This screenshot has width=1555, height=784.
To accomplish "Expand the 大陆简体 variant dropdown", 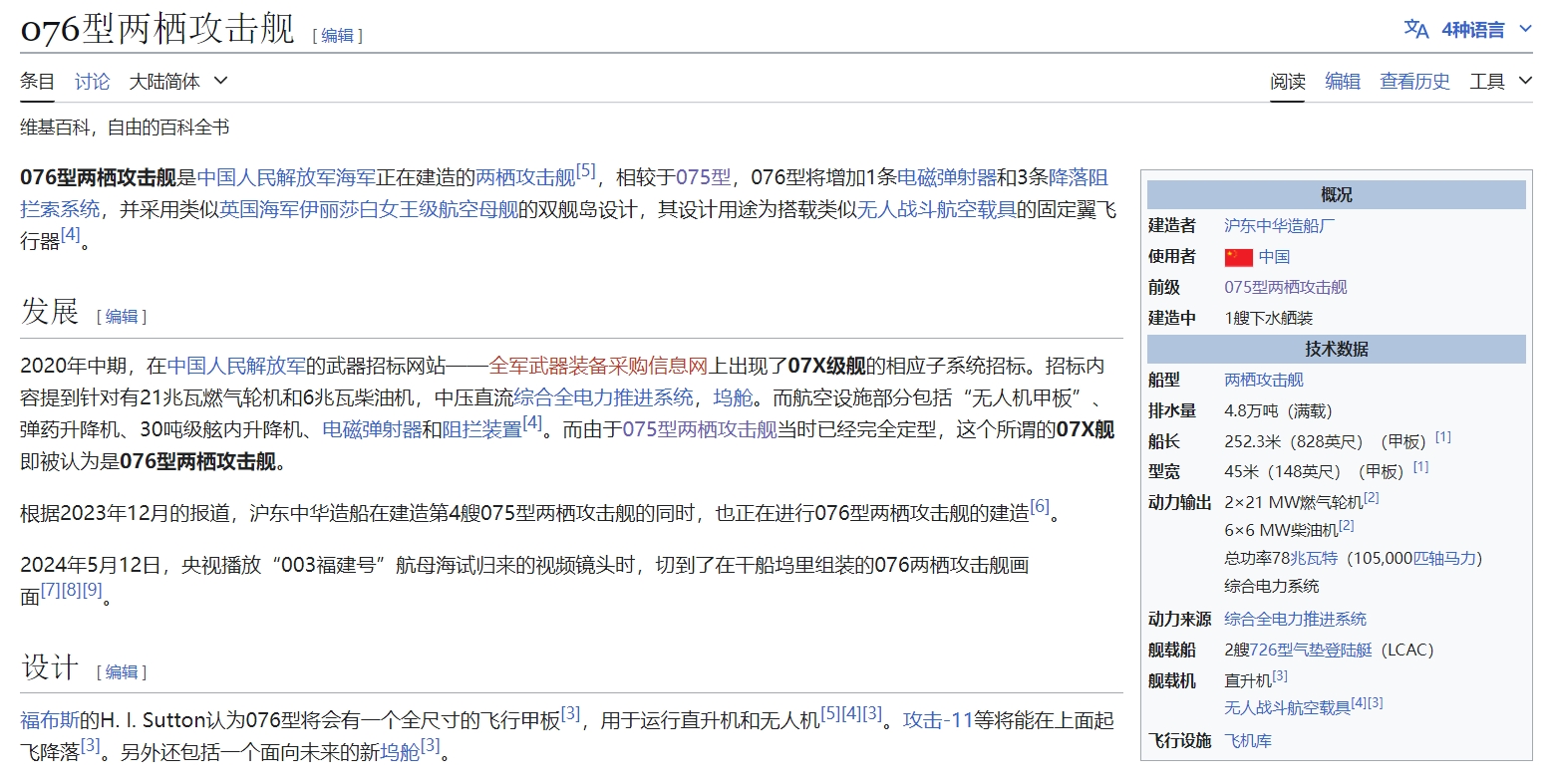I will [x=178, y=81].
